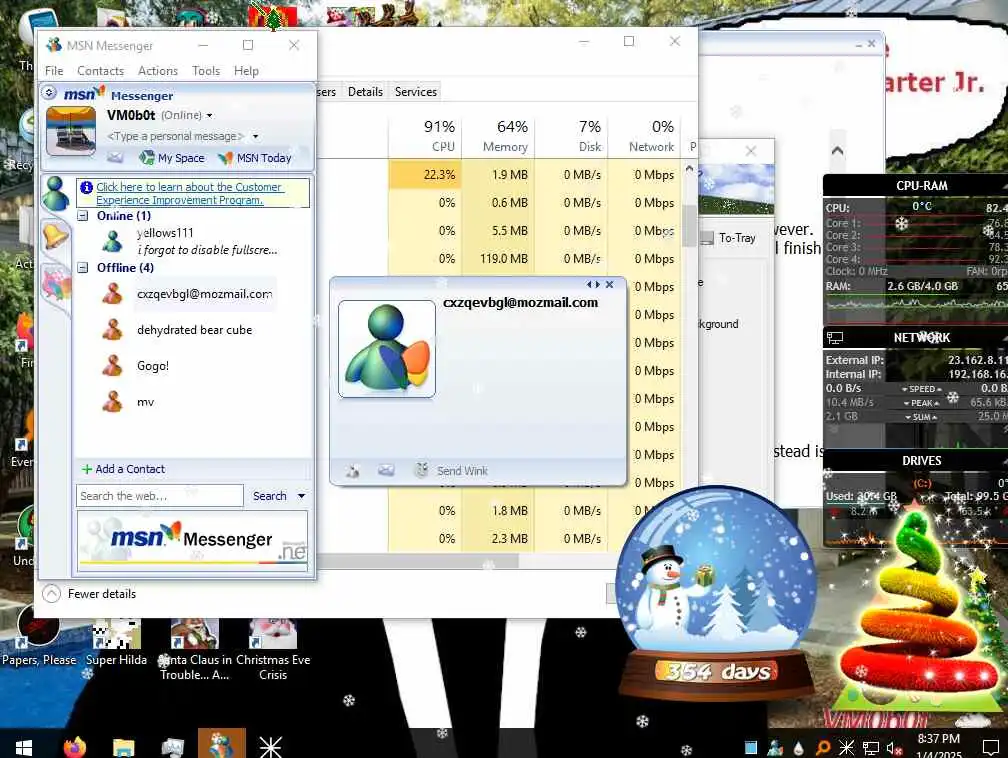The image size is (1008, 758).
Task: Open the e-mail inbox envelope icon
Action: click(x=115, y=158)
